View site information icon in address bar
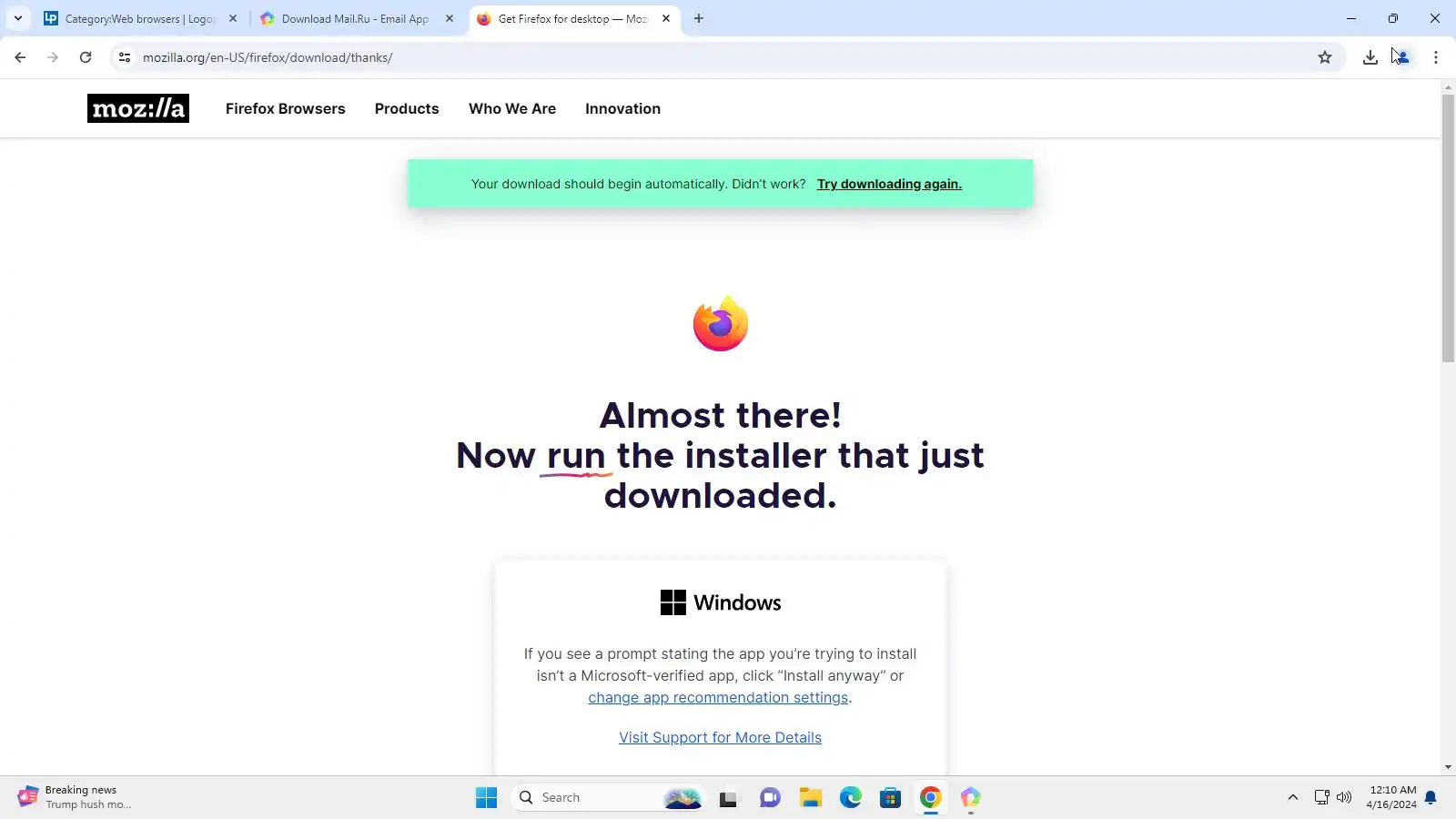 125,57
